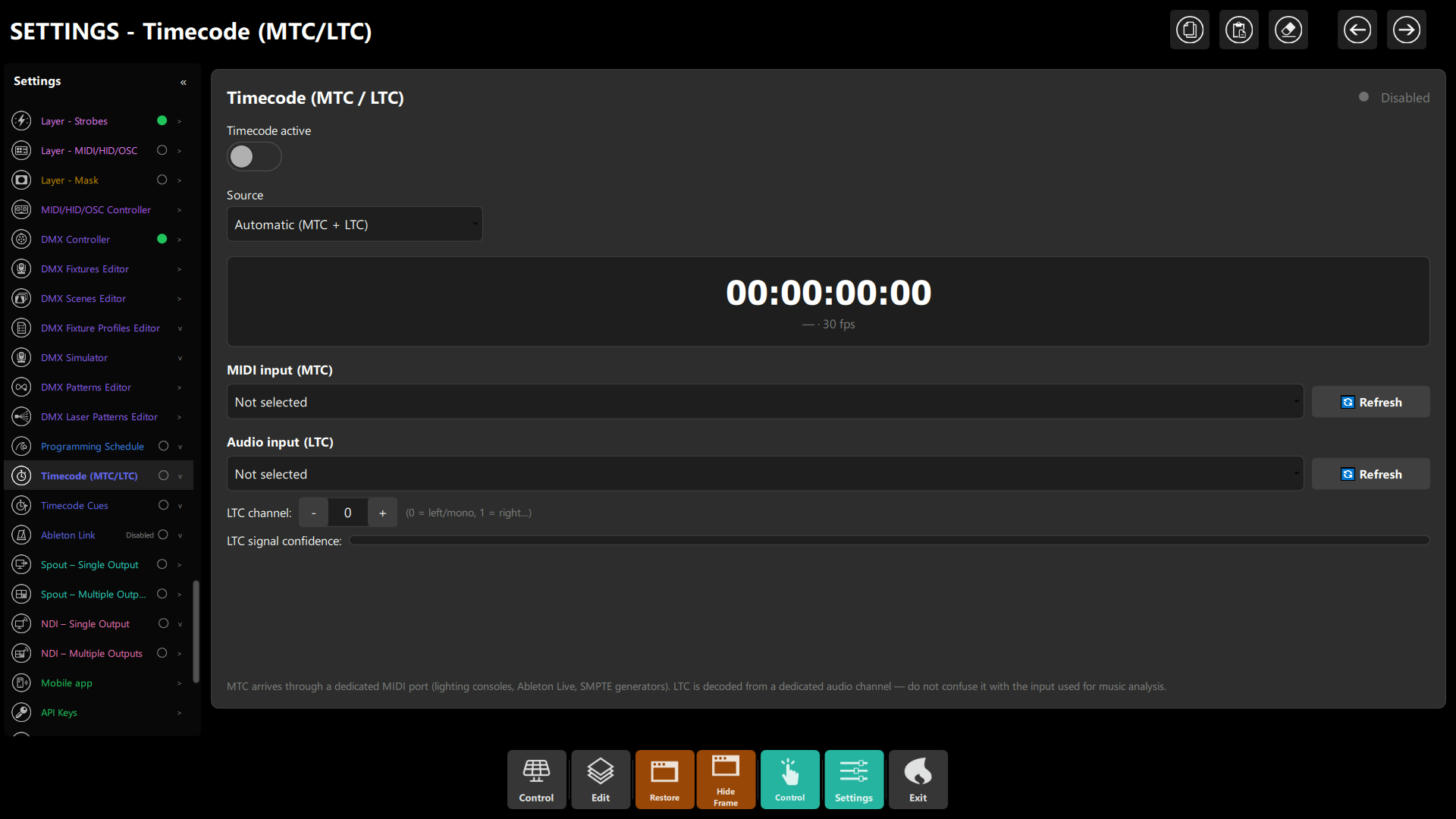Screen dimensions: 1456x819
Task: Click the paste clipboard icon in the header
Action: (1239, 30)
